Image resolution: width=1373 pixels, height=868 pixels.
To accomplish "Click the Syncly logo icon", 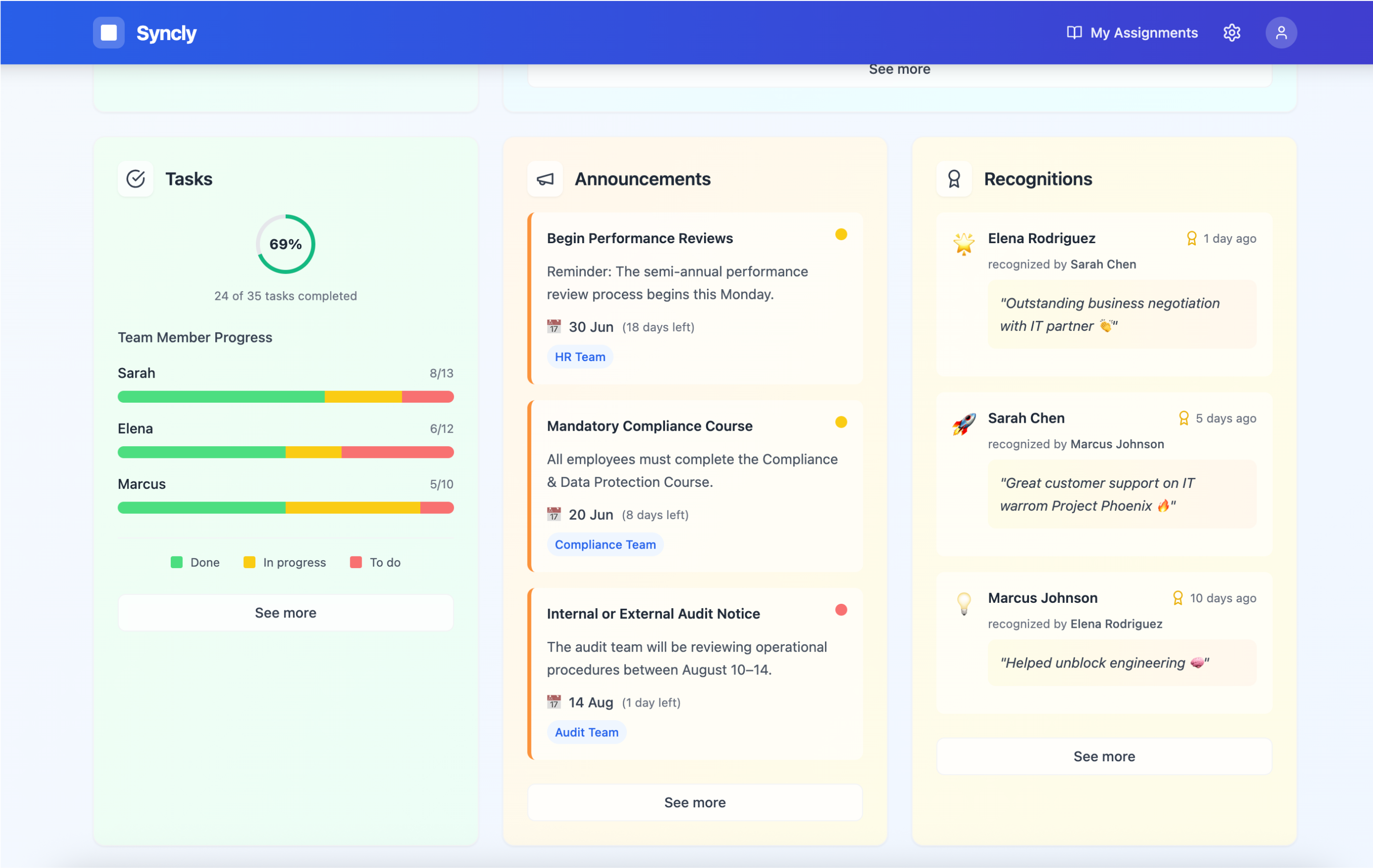I will (108, 32).
